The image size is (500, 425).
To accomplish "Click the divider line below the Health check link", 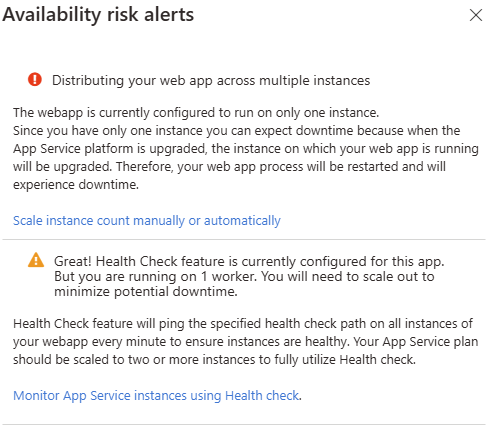I will (x=244, y=424).
